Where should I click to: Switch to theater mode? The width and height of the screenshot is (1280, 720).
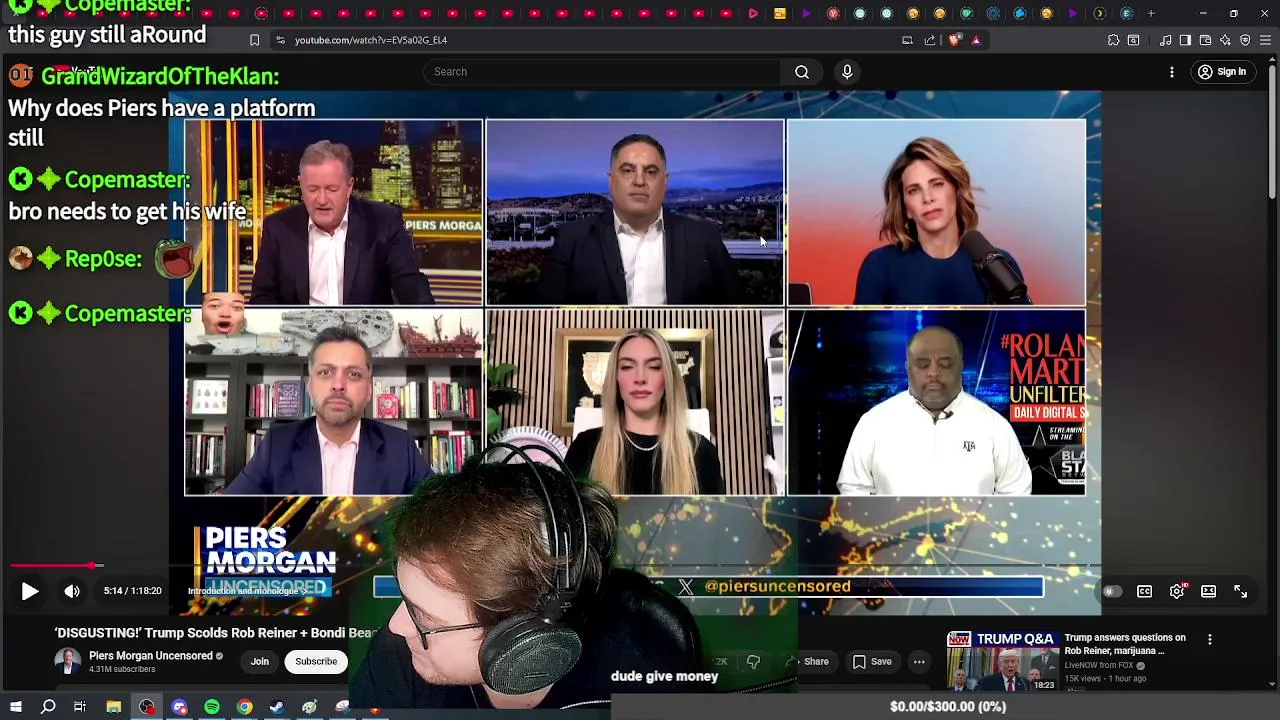pyautogui.click(x=1209, y=591)
